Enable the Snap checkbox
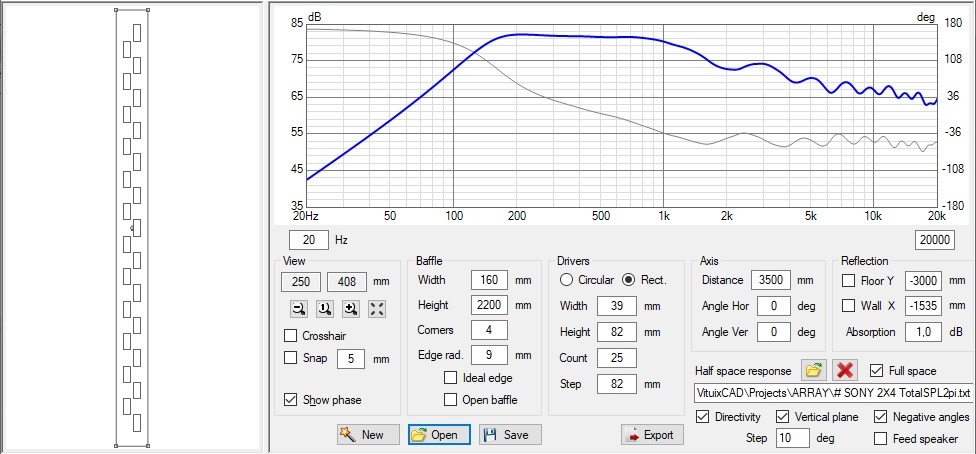976x454 pixels. pos(290,358)
